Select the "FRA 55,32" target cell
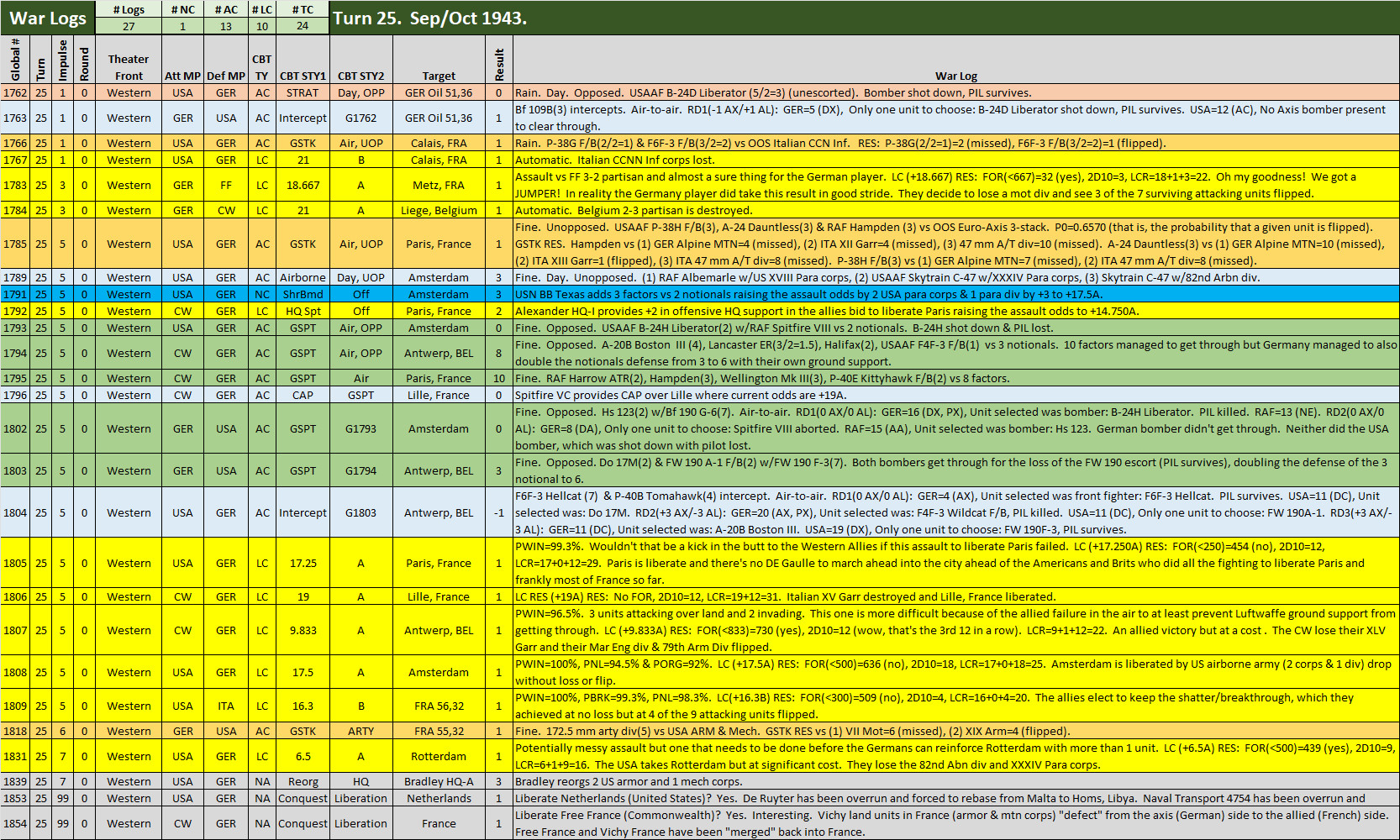The image size is (1400, 840). tap(439, 731)
